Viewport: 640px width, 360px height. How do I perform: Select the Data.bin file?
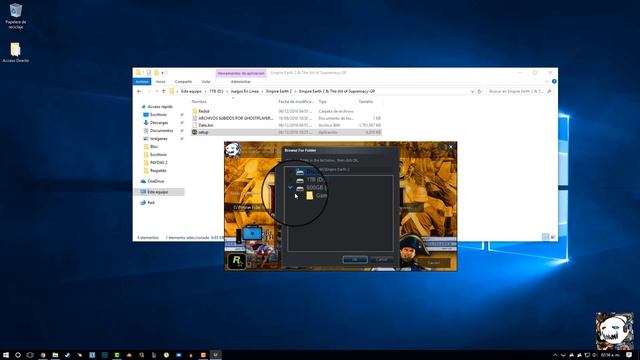coord(206,125)
